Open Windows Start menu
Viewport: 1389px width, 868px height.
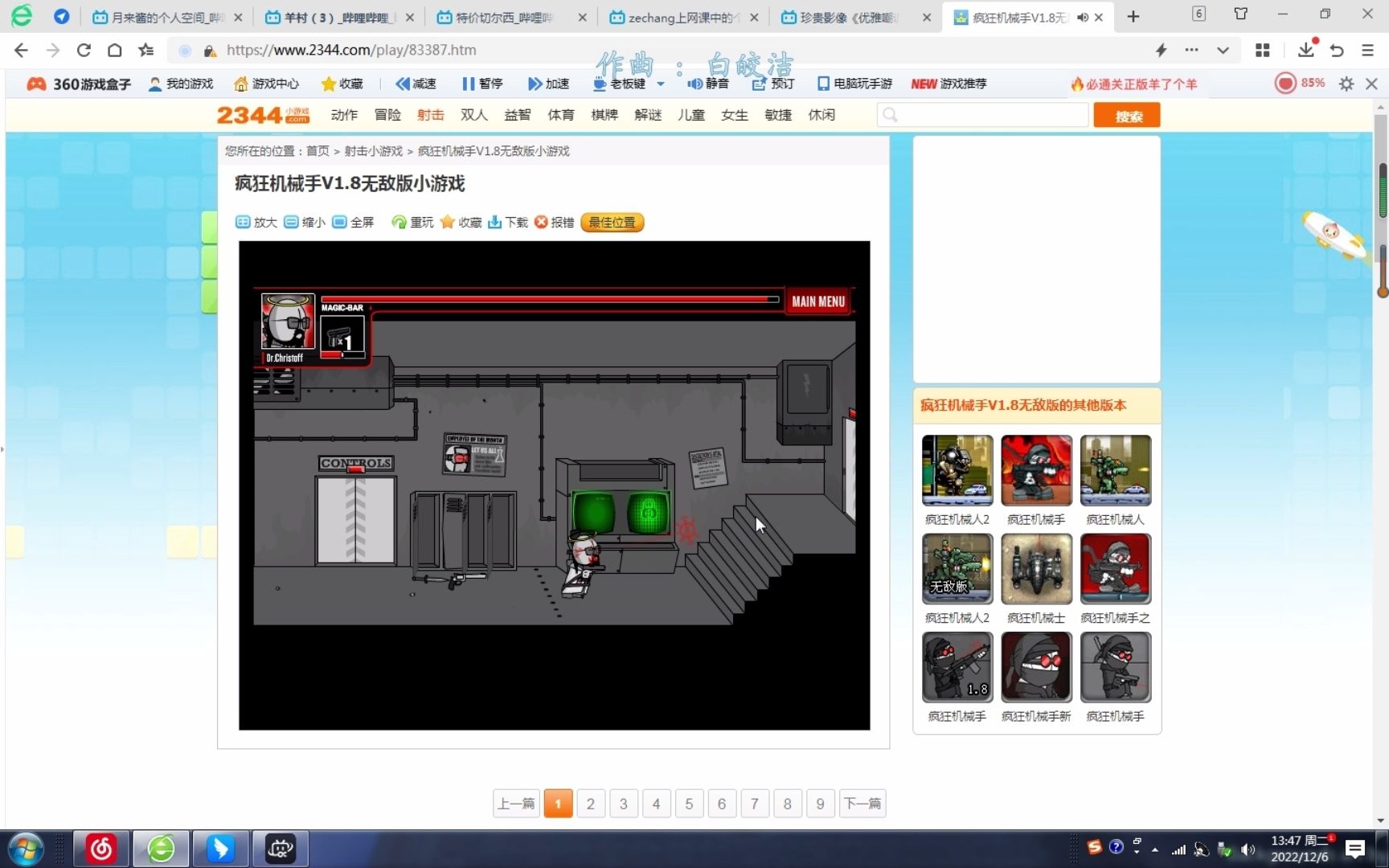25,849
